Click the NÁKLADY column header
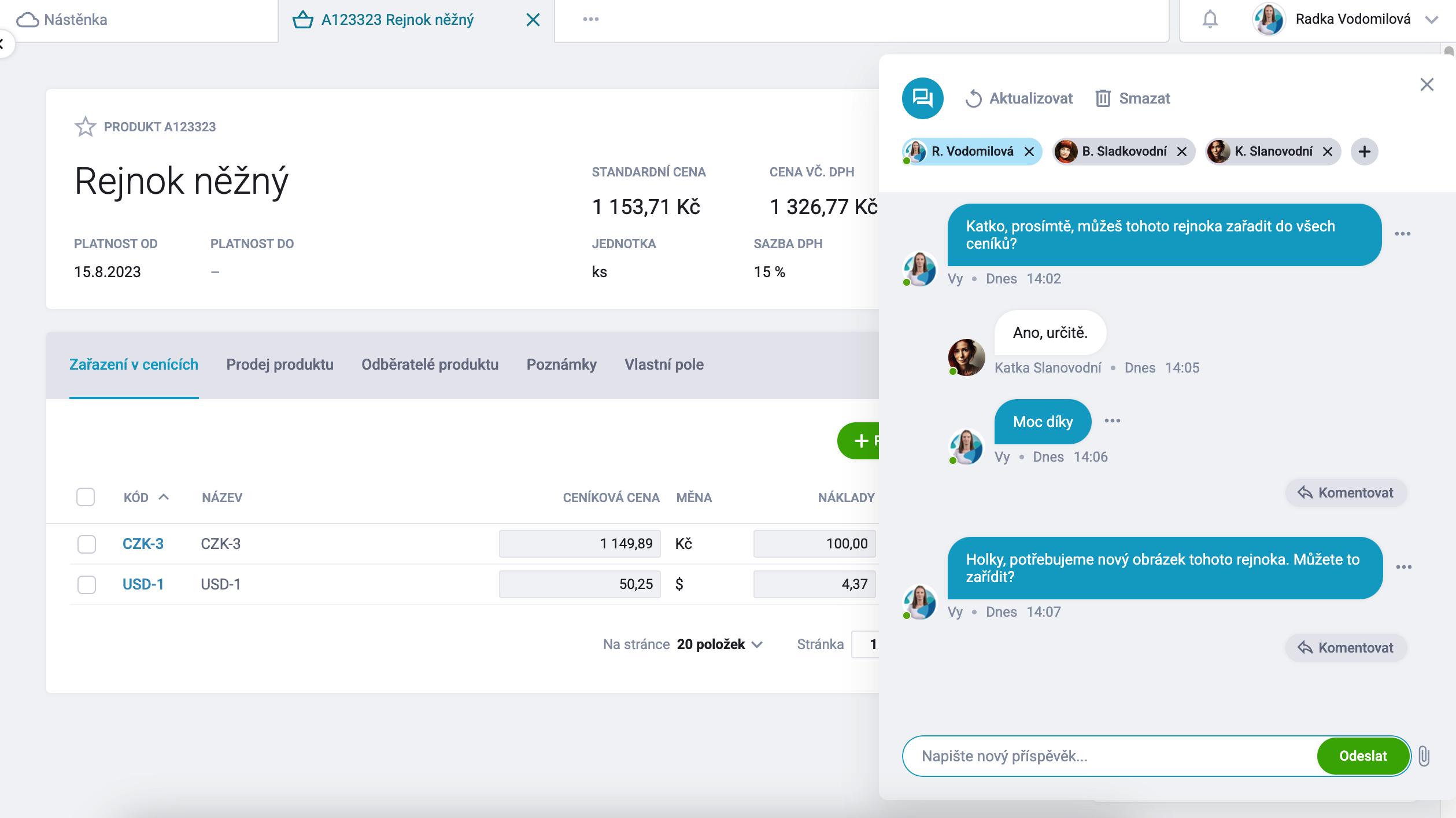The image size is (1456, 818). (846, 498)
